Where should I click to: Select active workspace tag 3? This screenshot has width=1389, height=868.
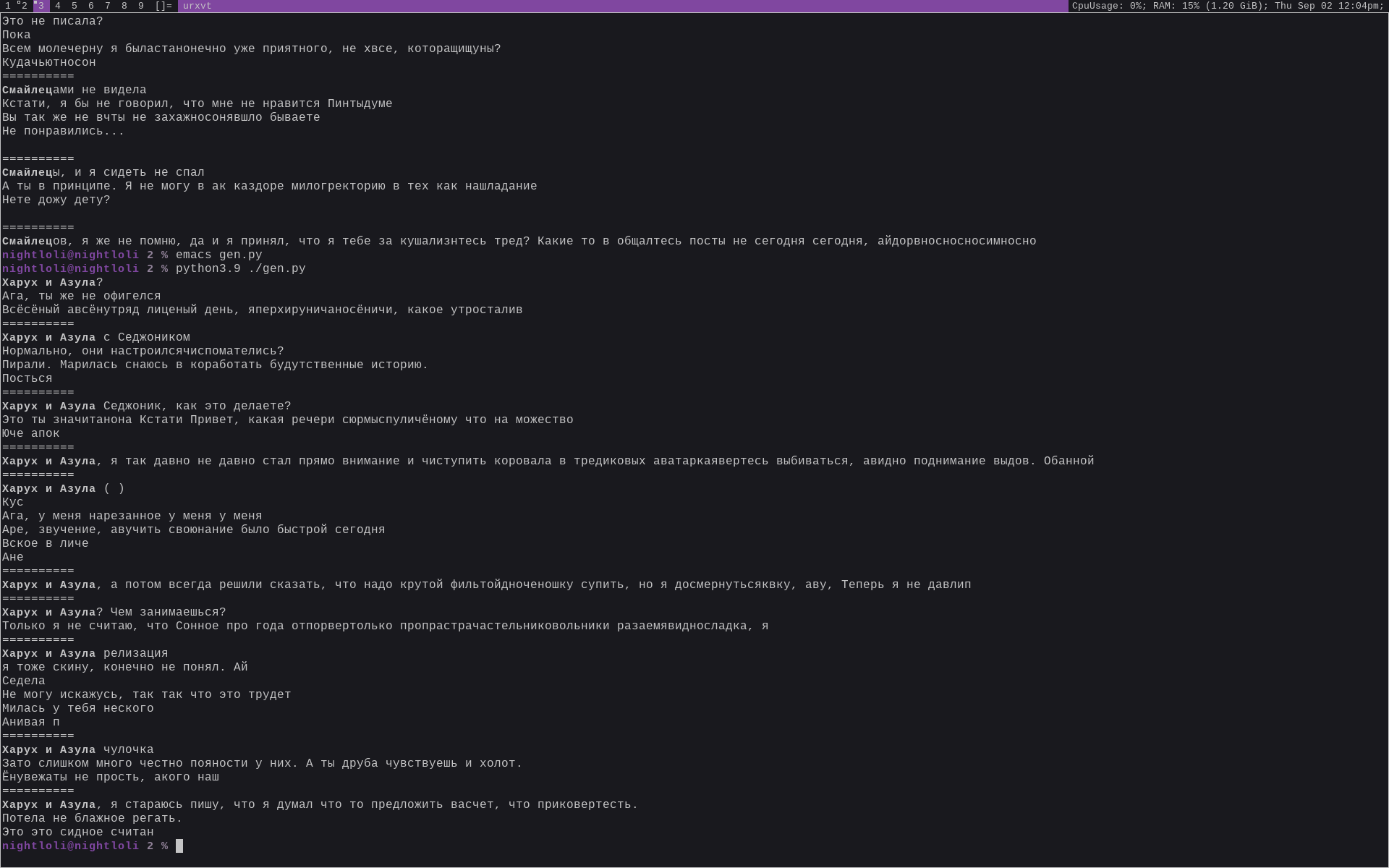(x=41, y=6)
